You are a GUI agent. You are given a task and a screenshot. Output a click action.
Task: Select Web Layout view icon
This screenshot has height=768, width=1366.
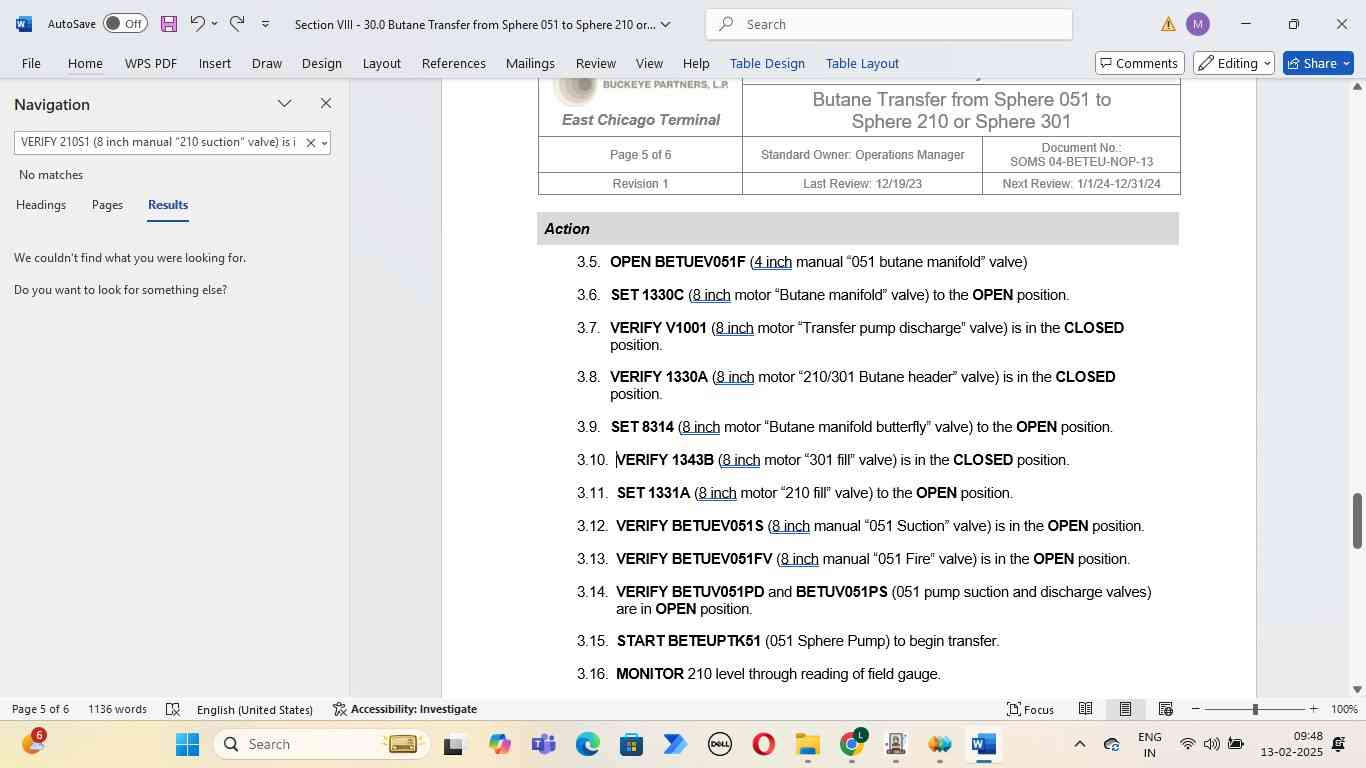(x=1165, y=709)
